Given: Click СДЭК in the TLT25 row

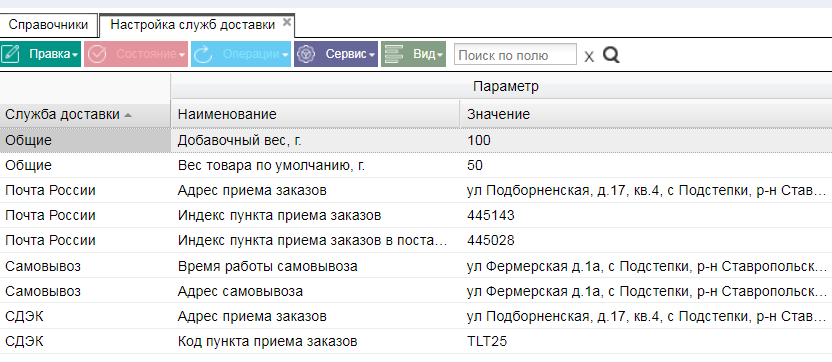Looking at the screenshot, I should [24, 341].
